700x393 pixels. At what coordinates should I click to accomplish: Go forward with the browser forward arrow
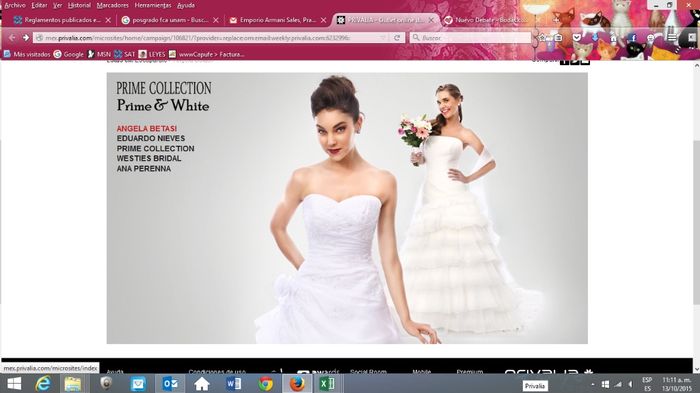click(x=26, y=38)
